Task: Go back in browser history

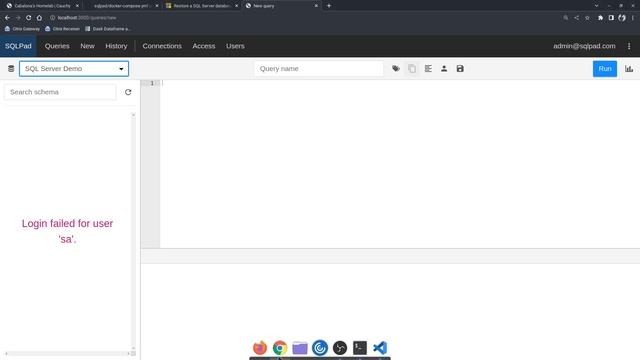Action: coord(7,18)
